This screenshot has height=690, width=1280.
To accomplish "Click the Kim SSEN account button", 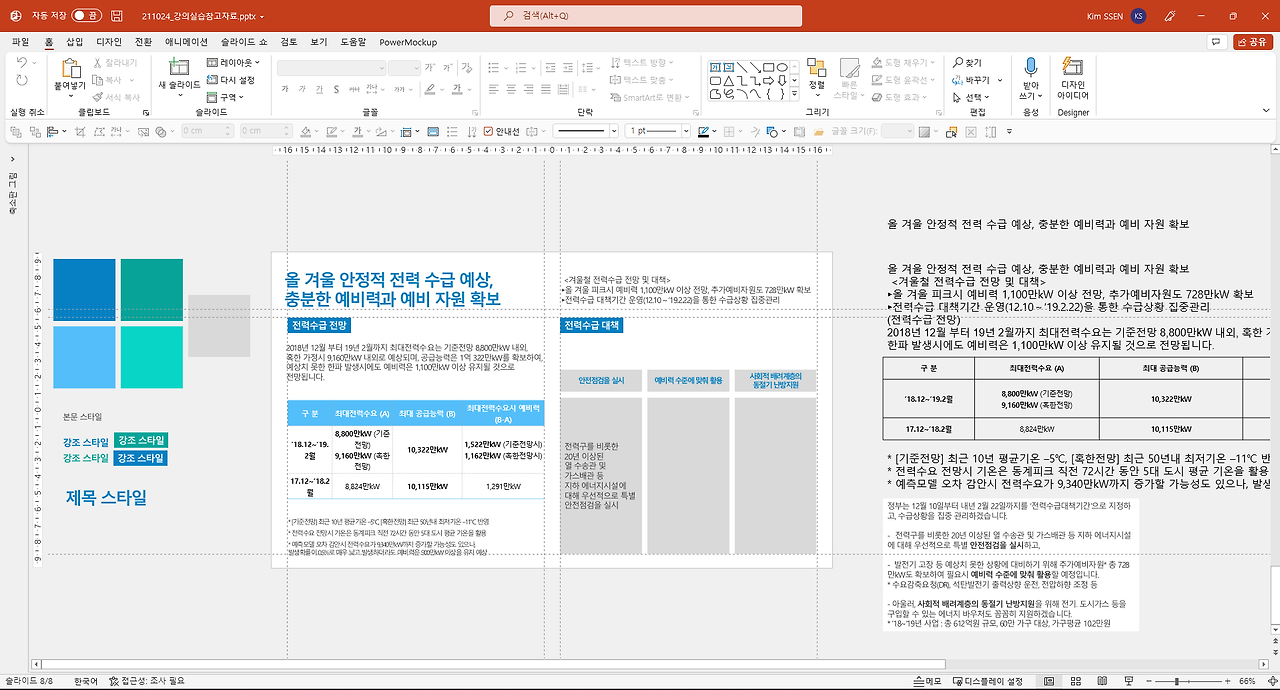I will (1117, 16).
